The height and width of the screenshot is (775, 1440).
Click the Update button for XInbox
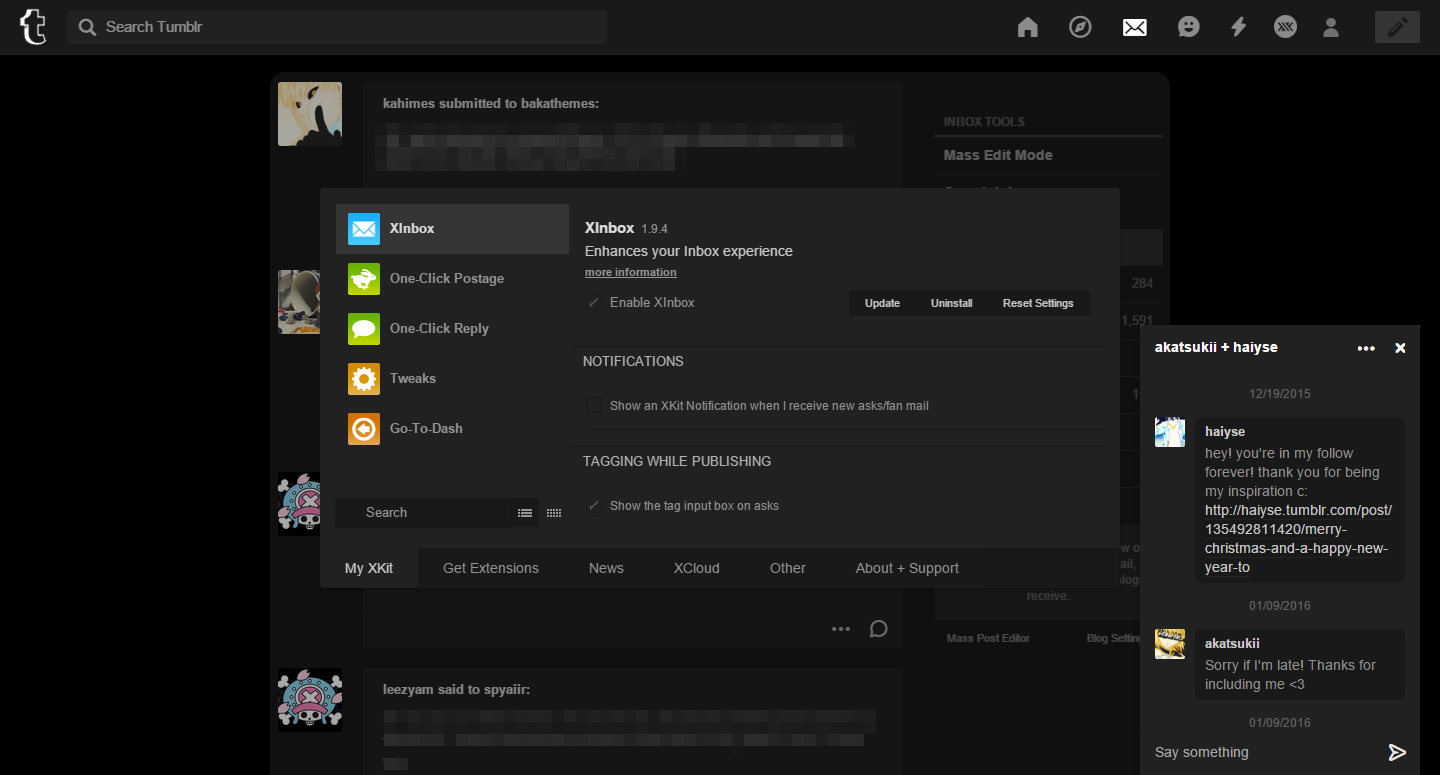tap(882, 303)
